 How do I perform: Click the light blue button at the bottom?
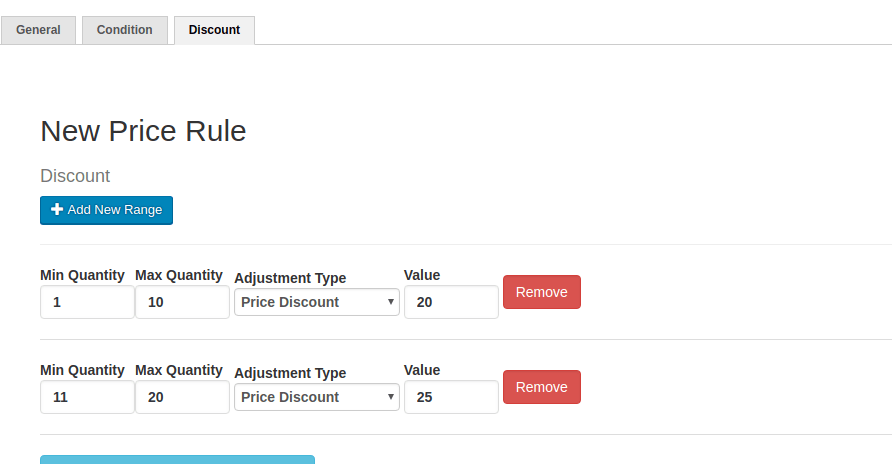click(x=177, y=460)
